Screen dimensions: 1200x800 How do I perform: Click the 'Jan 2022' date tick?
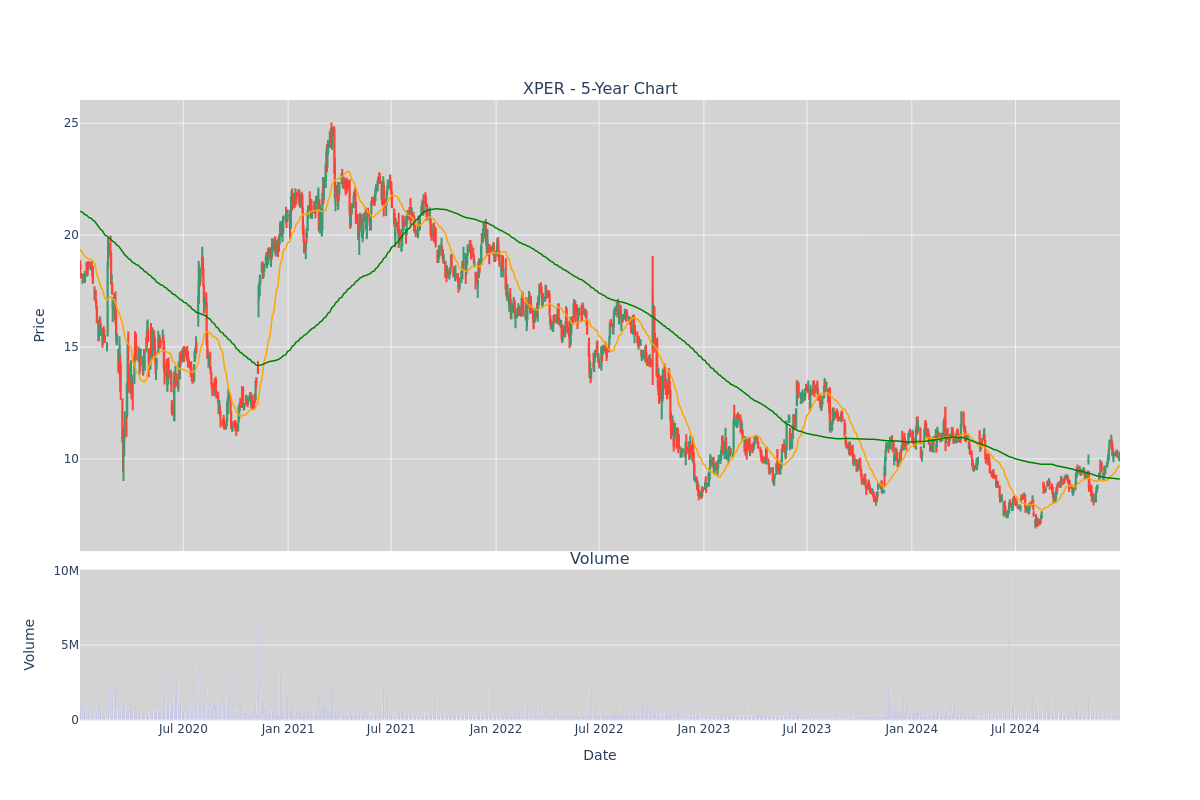point(496,729)
